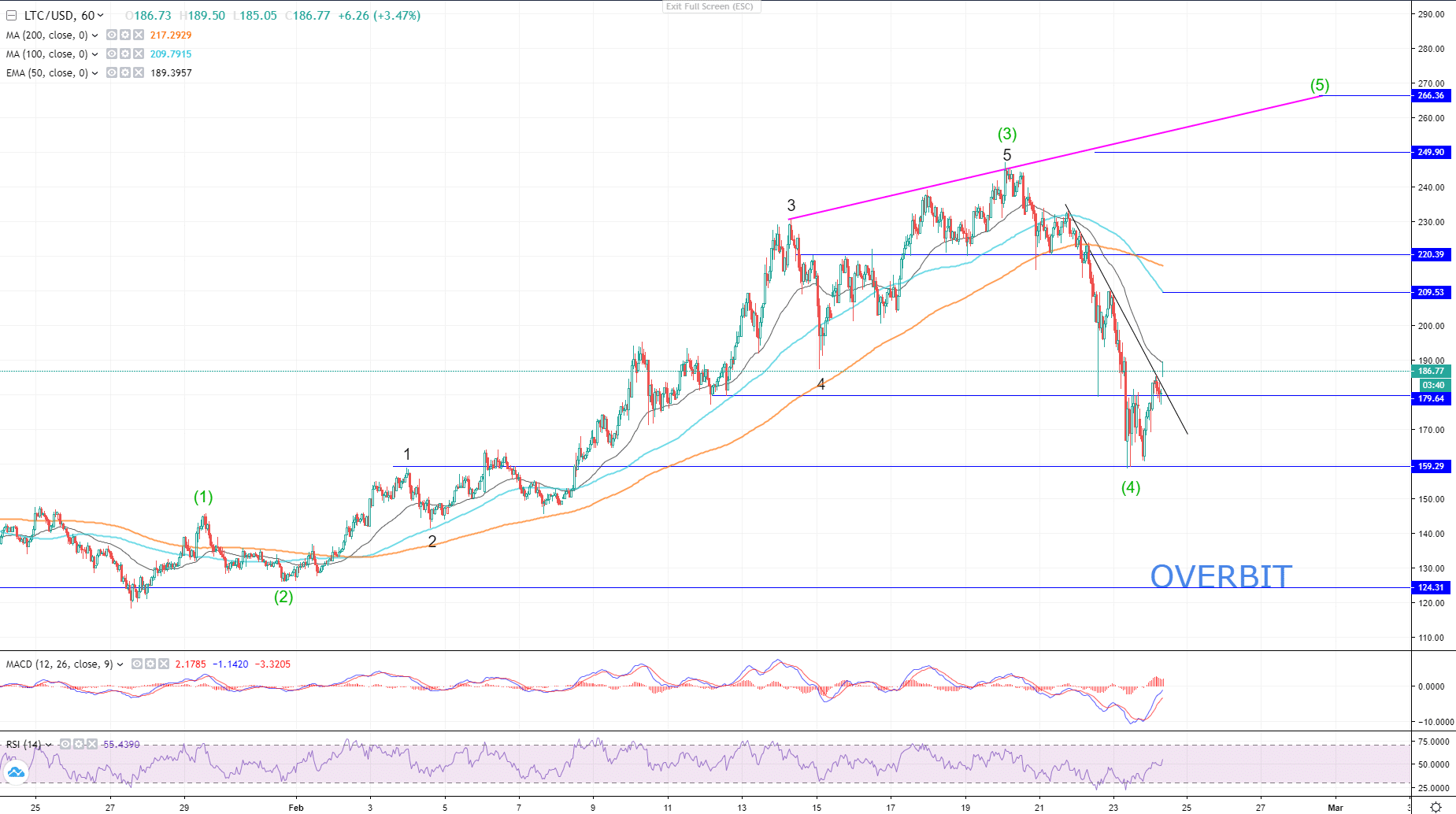Click the current price 186.77 axis label

point(1431,371)
